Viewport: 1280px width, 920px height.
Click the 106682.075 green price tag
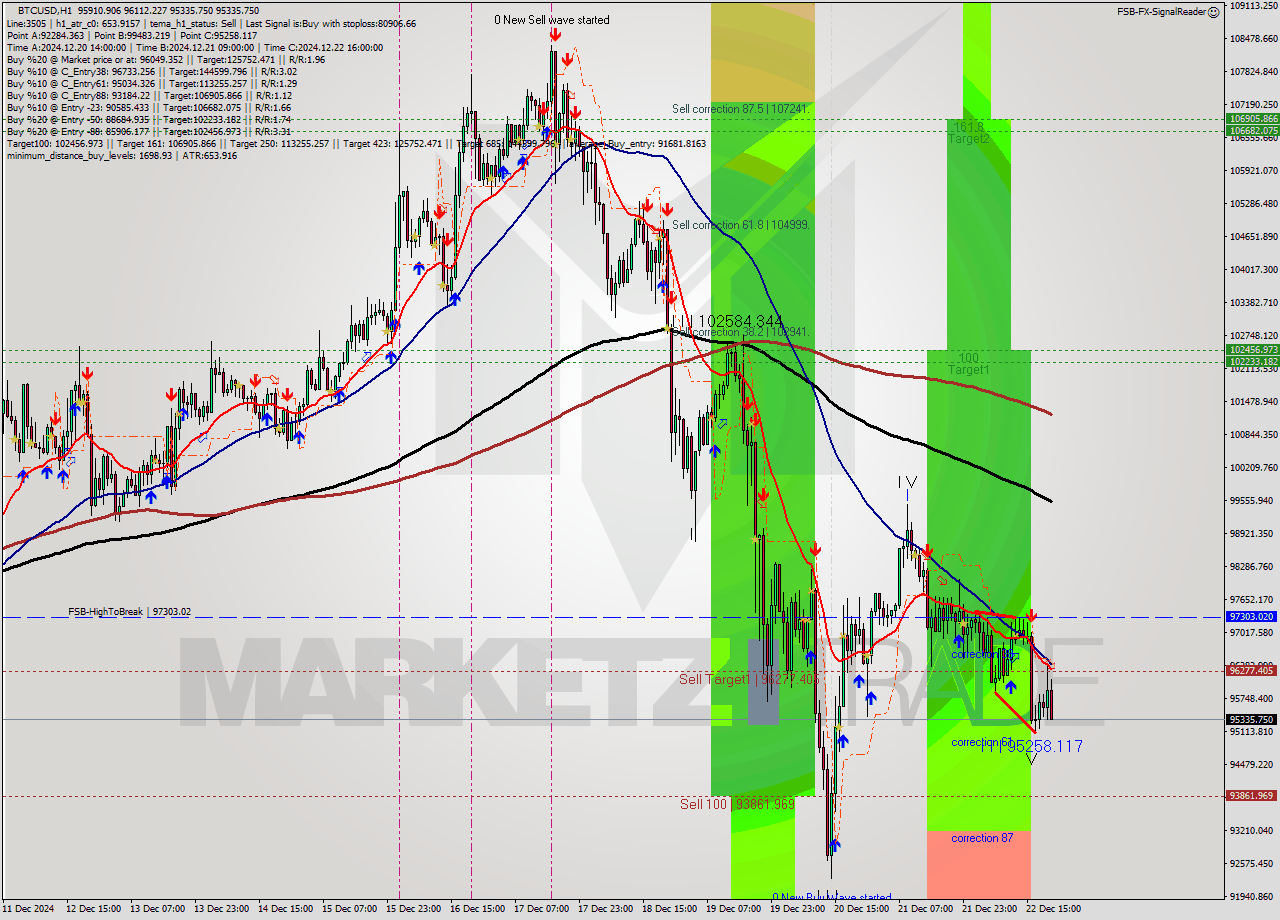pyautogui.click(x=1252, y=131)
